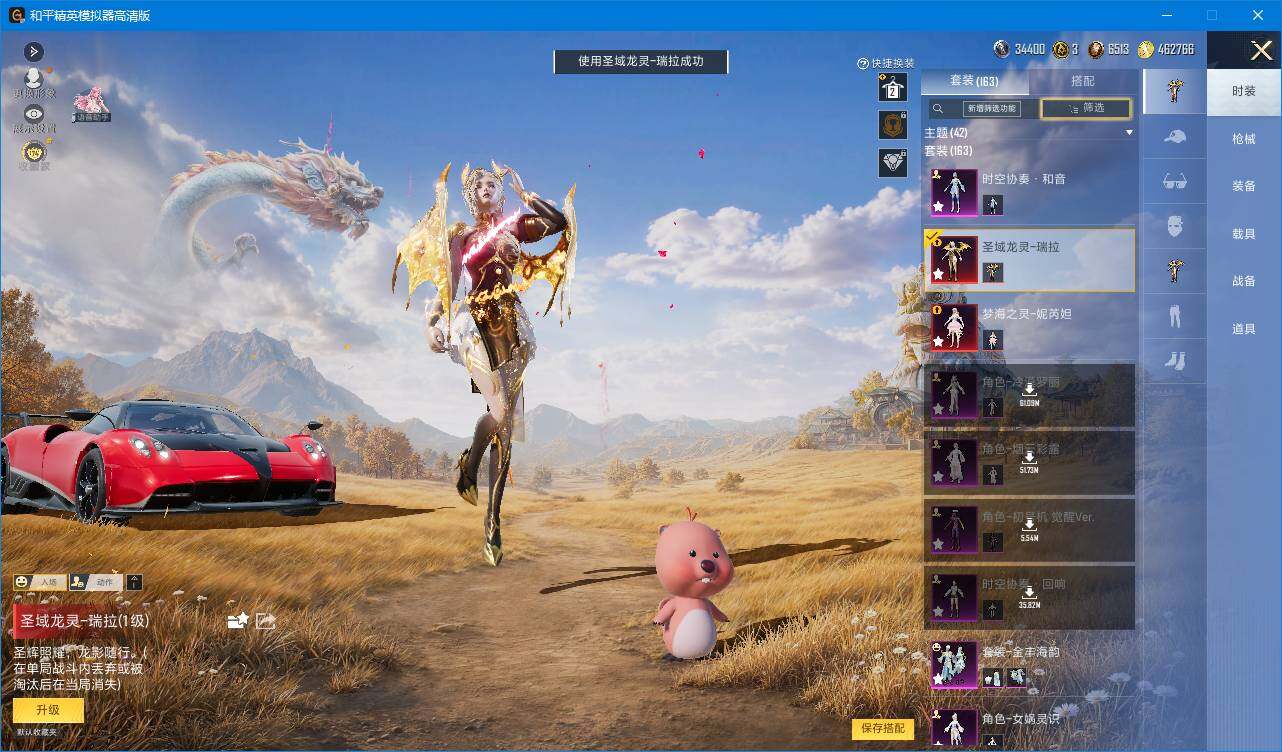Select the winged costume category below mask icon
The image size is (1282, 752).
pyautogui.click(x=1175, y=272)
